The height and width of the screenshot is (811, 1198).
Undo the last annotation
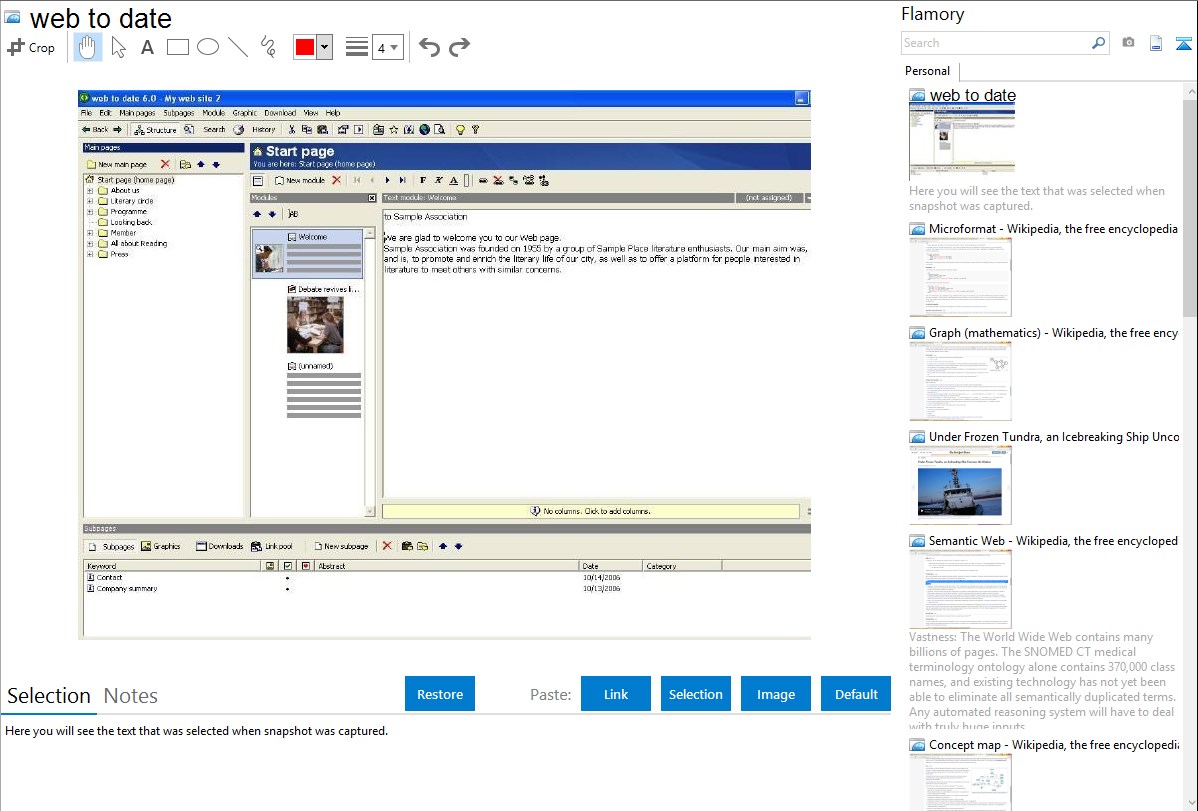coord(429,47)
